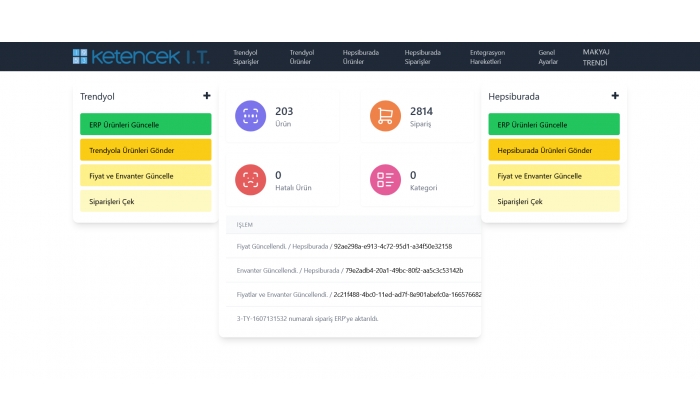Click Trendyol ERP Ürünleri Güncelle button
The width and height of the screenshot is (700, 420).
pos(146,124)
